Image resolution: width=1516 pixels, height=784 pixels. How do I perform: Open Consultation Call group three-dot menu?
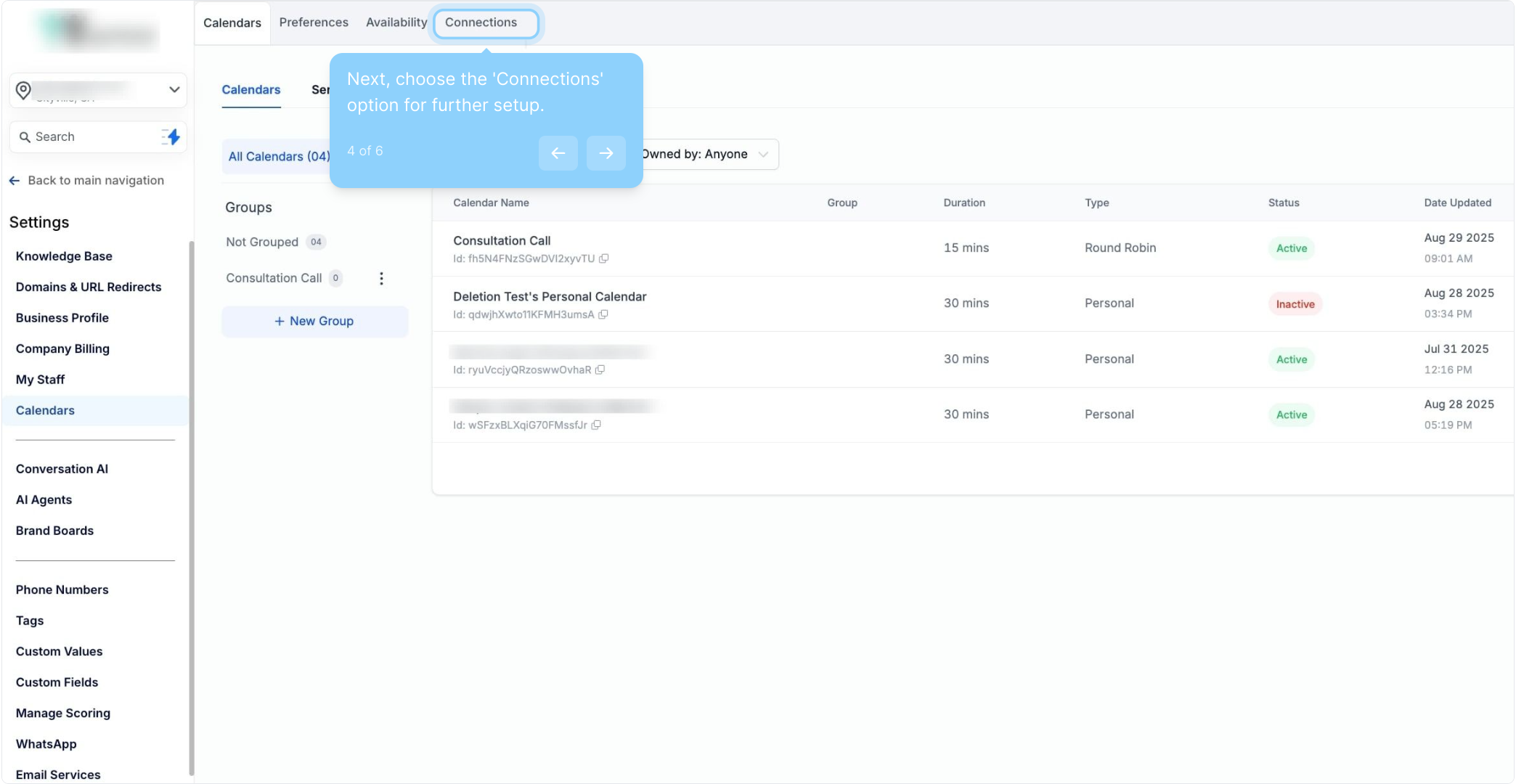[x=381, y=279]
